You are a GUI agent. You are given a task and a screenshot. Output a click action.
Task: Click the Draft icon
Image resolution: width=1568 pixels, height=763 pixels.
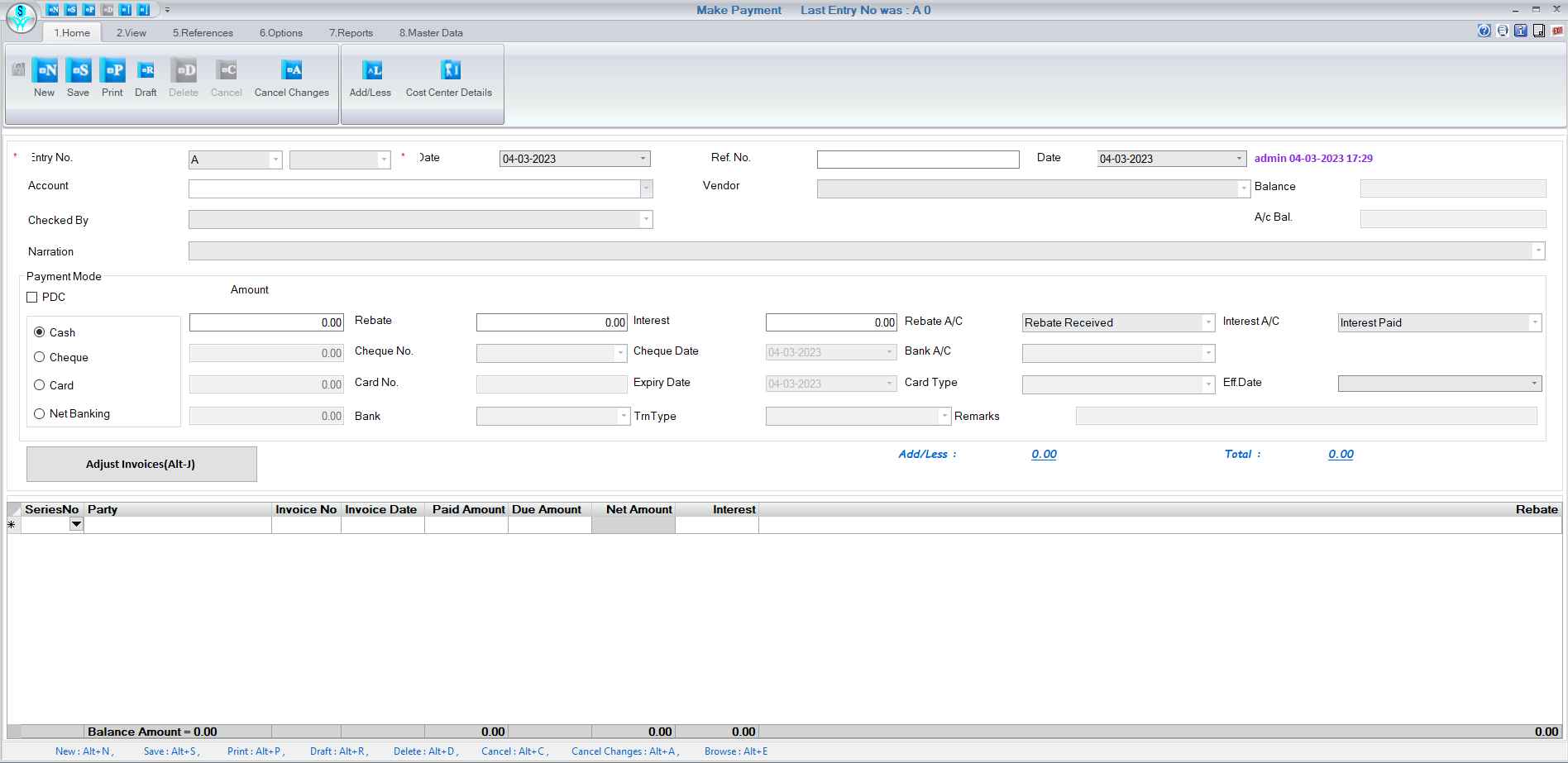click(146, 77)
